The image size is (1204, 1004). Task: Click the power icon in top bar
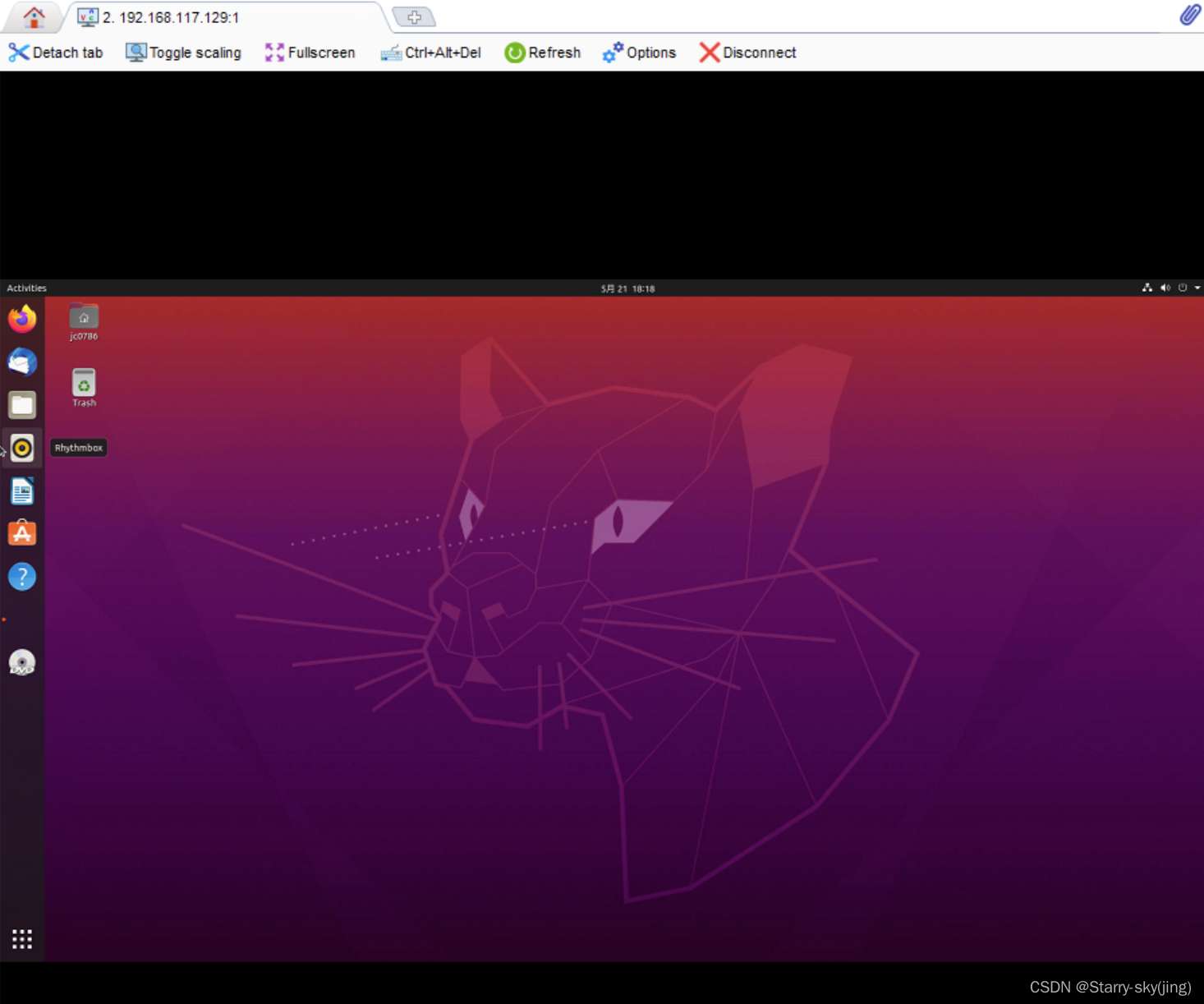[1183, 288]
